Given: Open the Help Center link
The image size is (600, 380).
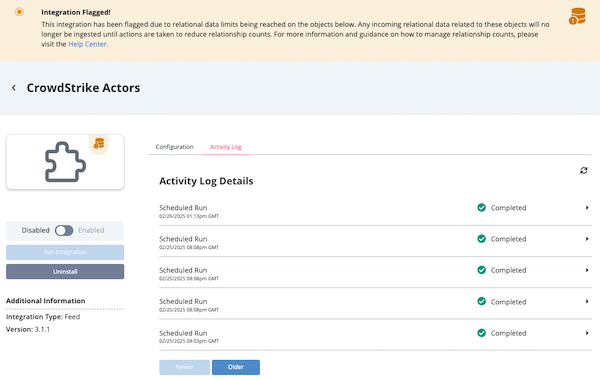Looking at the screenshot, I should point(87,44).
